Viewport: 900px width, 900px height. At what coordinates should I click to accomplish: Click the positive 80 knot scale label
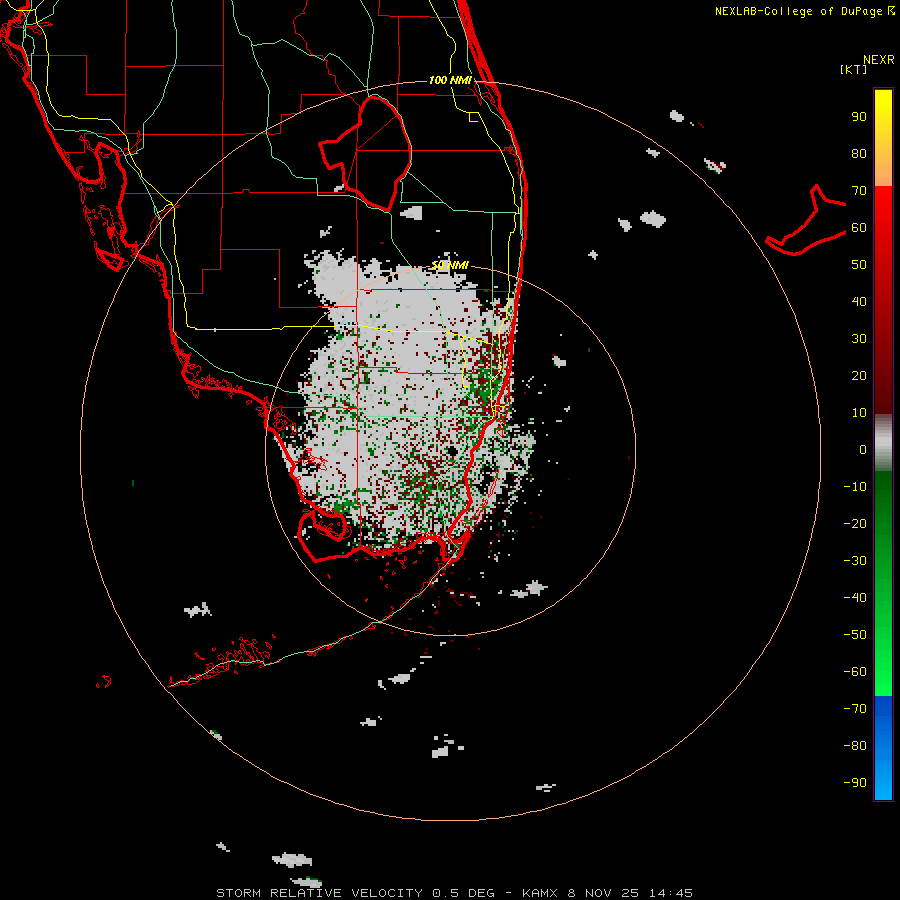pos(859,154)
